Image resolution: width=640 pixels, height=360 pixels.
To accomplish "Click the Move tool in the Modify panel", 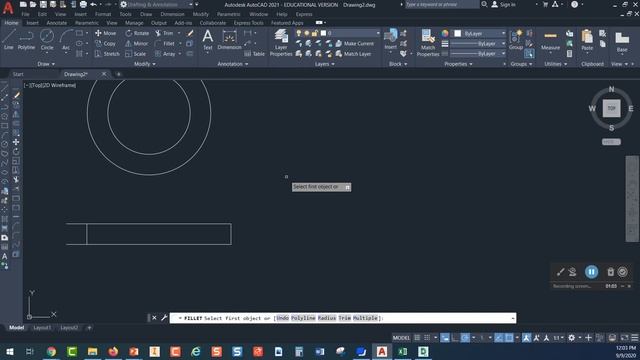I will [x=106, y=33].
